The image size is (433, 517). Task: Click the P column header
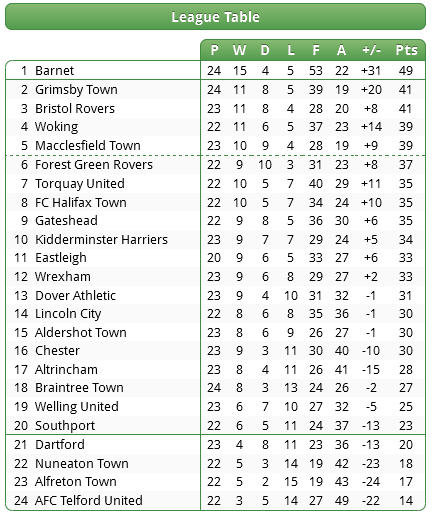click(214, 50)
